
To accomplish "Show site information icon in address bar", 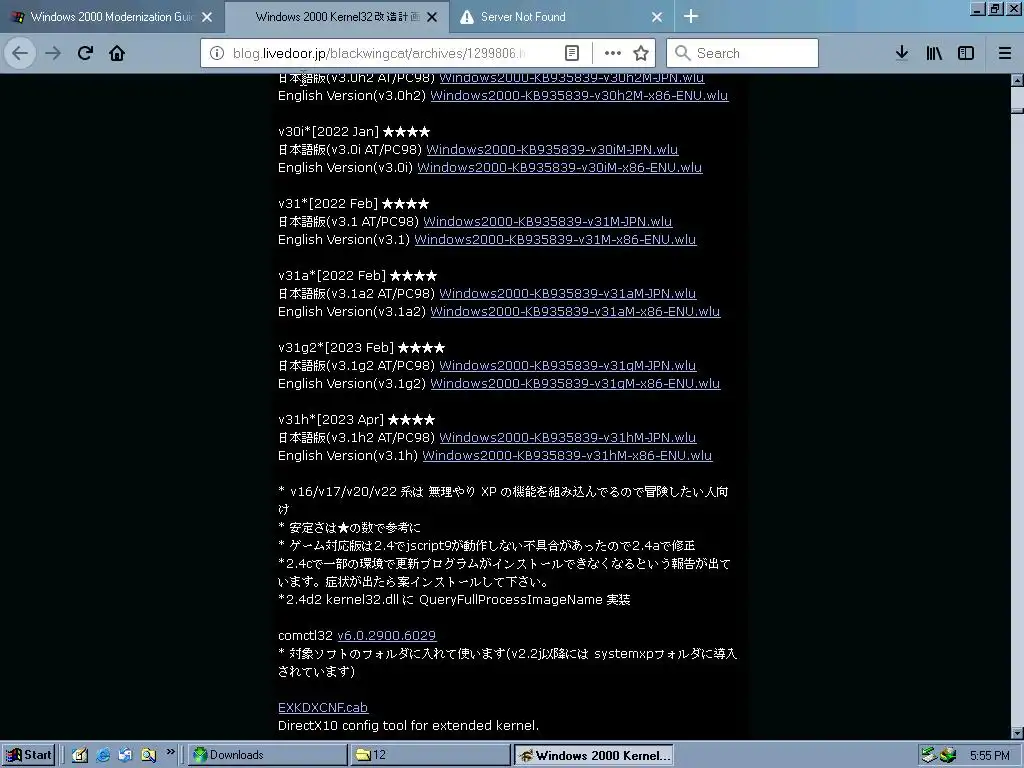I will point(217,53).
